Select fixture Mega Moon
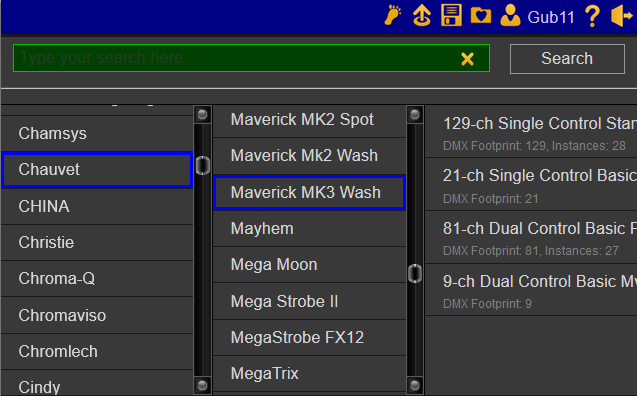The width and height of the screenshot is (637, 396). click(x=310, y=265)
